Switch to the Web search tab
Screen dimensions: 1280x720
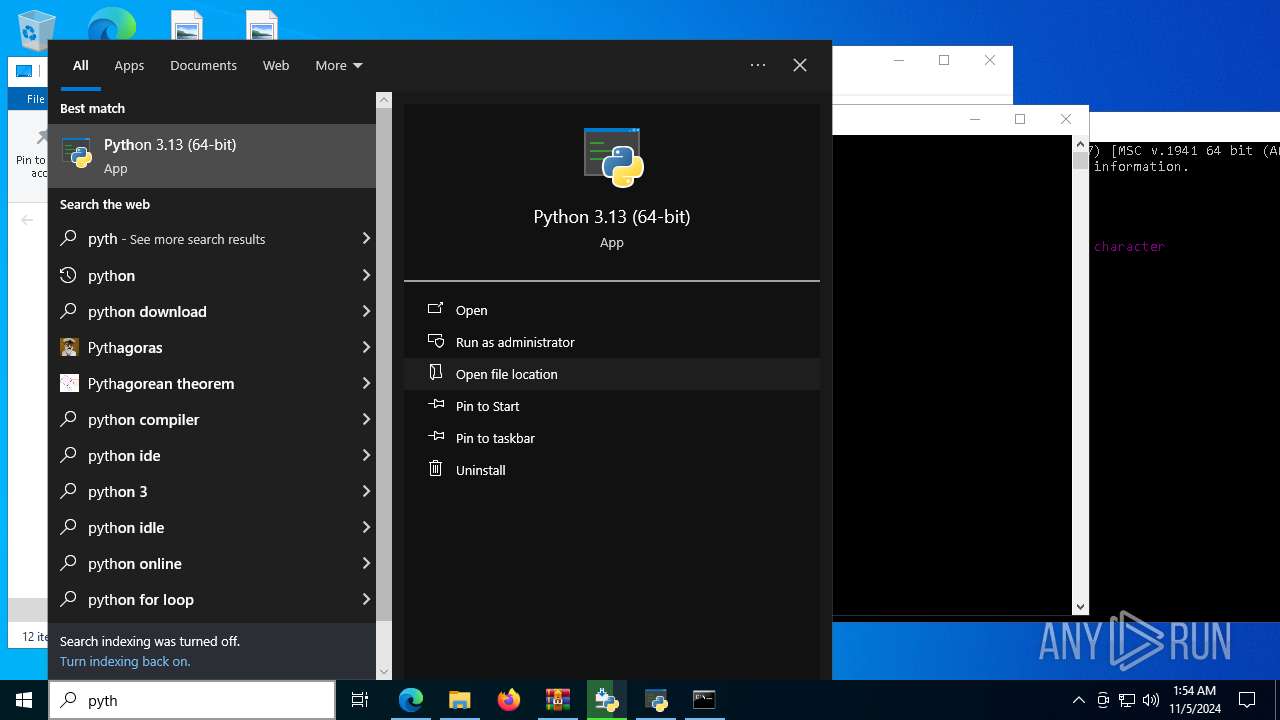(x=276, y=65)
